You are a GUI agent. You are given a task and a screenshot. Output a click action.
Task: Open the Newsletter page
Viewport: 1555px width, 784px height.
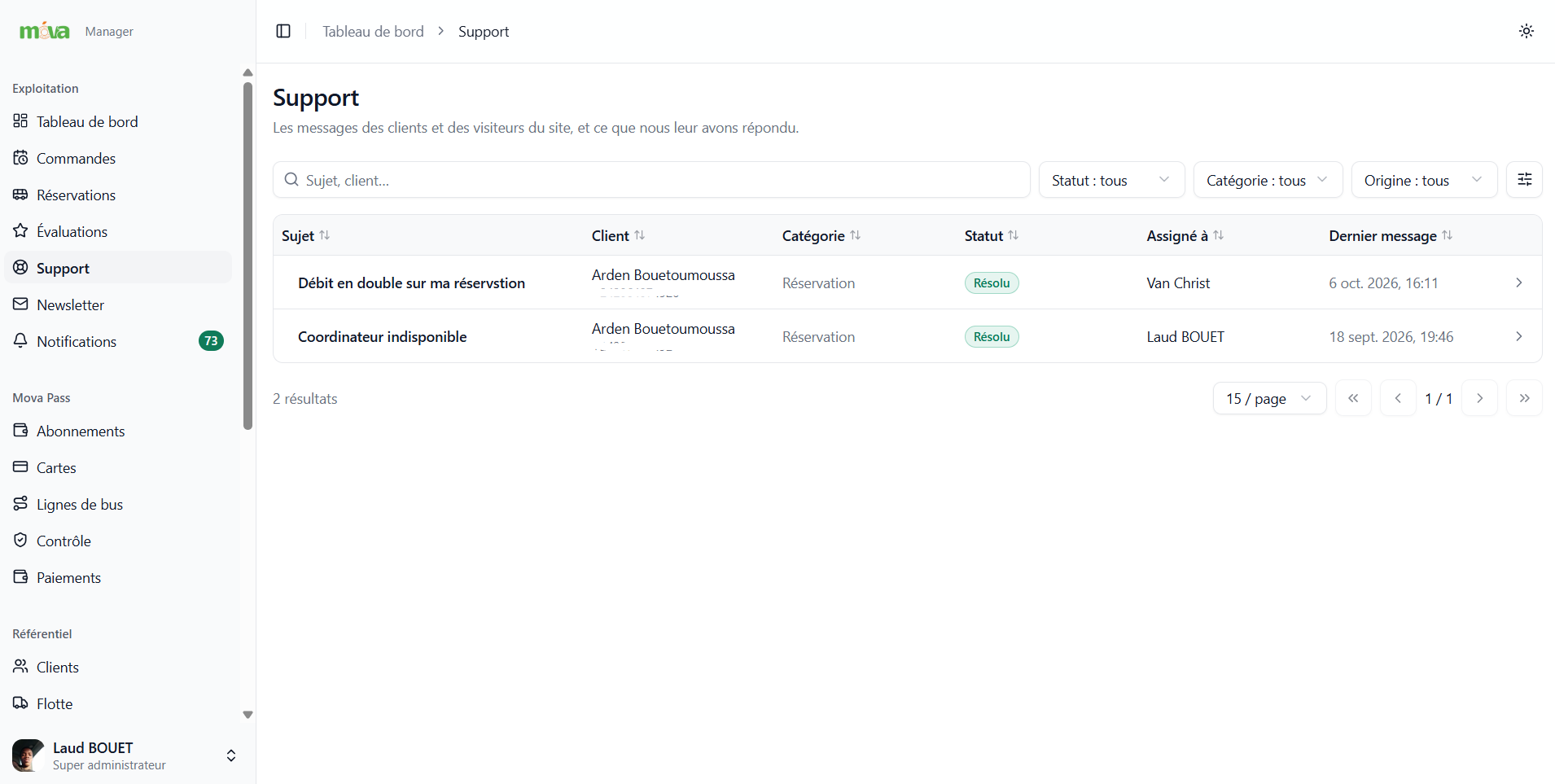[118, 304]
